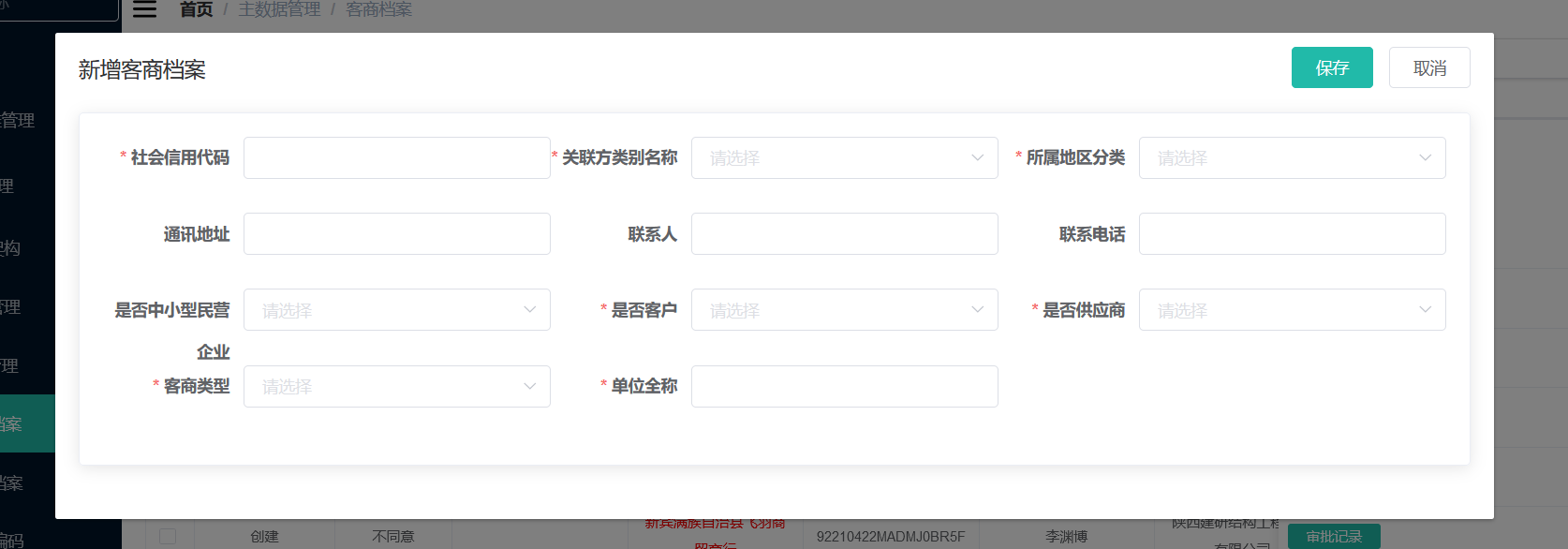Tick the table row checkbox at bottom
Image resolution: width=1568 pixels, height=549 pixels.
(168, 536)
